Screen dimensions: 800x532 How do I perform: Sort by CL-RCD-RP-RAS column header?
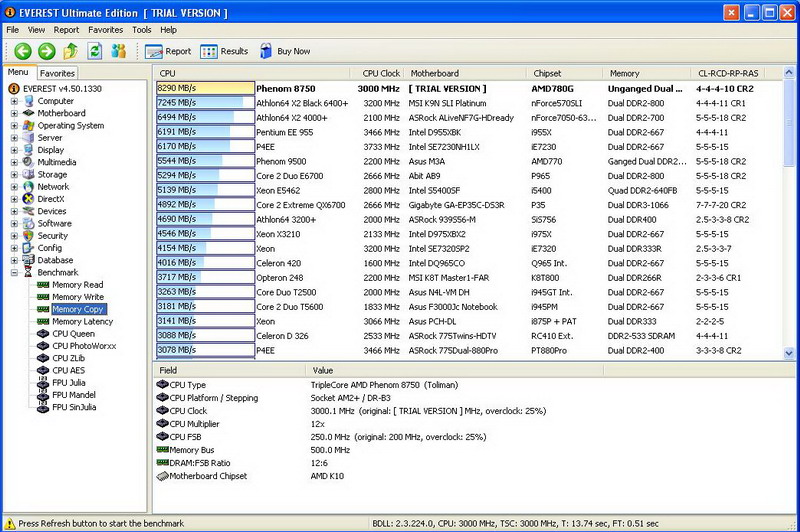pyautogui.click(x=729, y=73)
